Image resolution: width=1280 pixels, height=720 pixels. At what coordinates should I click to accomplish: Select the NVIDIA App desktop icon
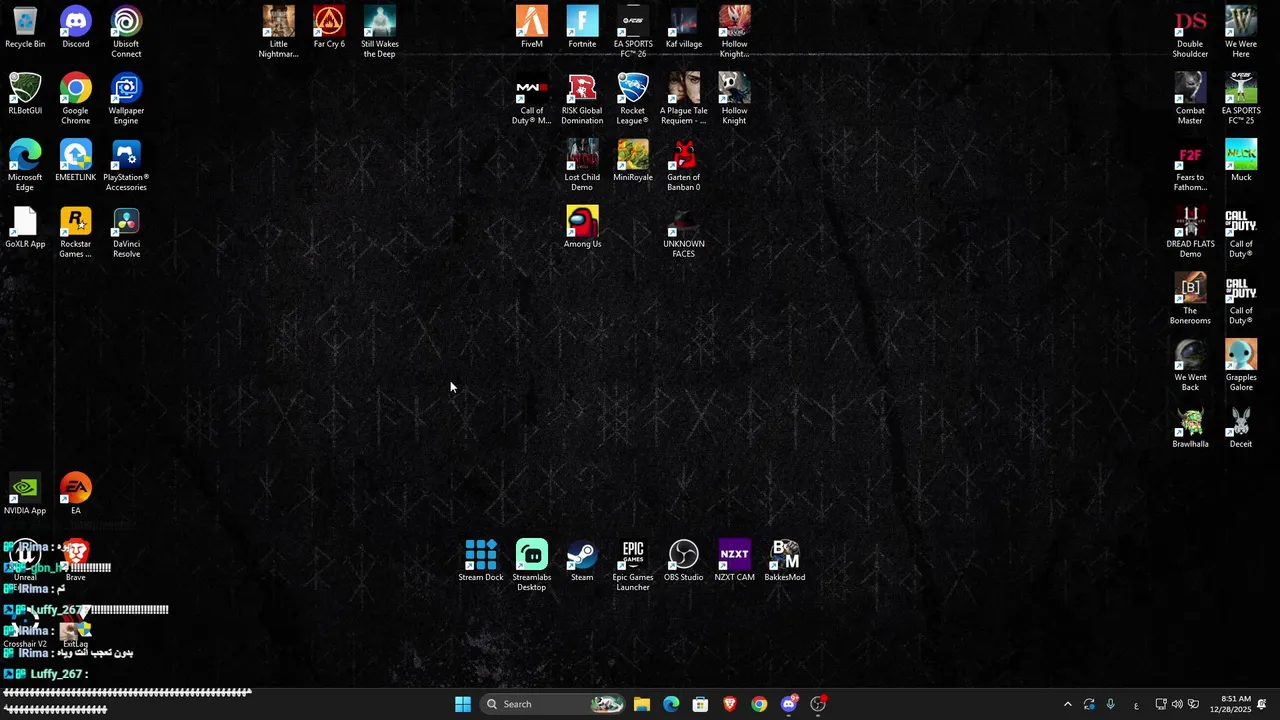tap(25, 495)
